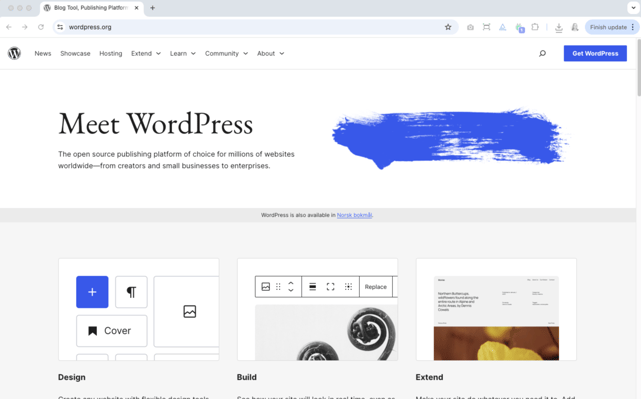Click the WordPress logo in the site header

point(14,53)
